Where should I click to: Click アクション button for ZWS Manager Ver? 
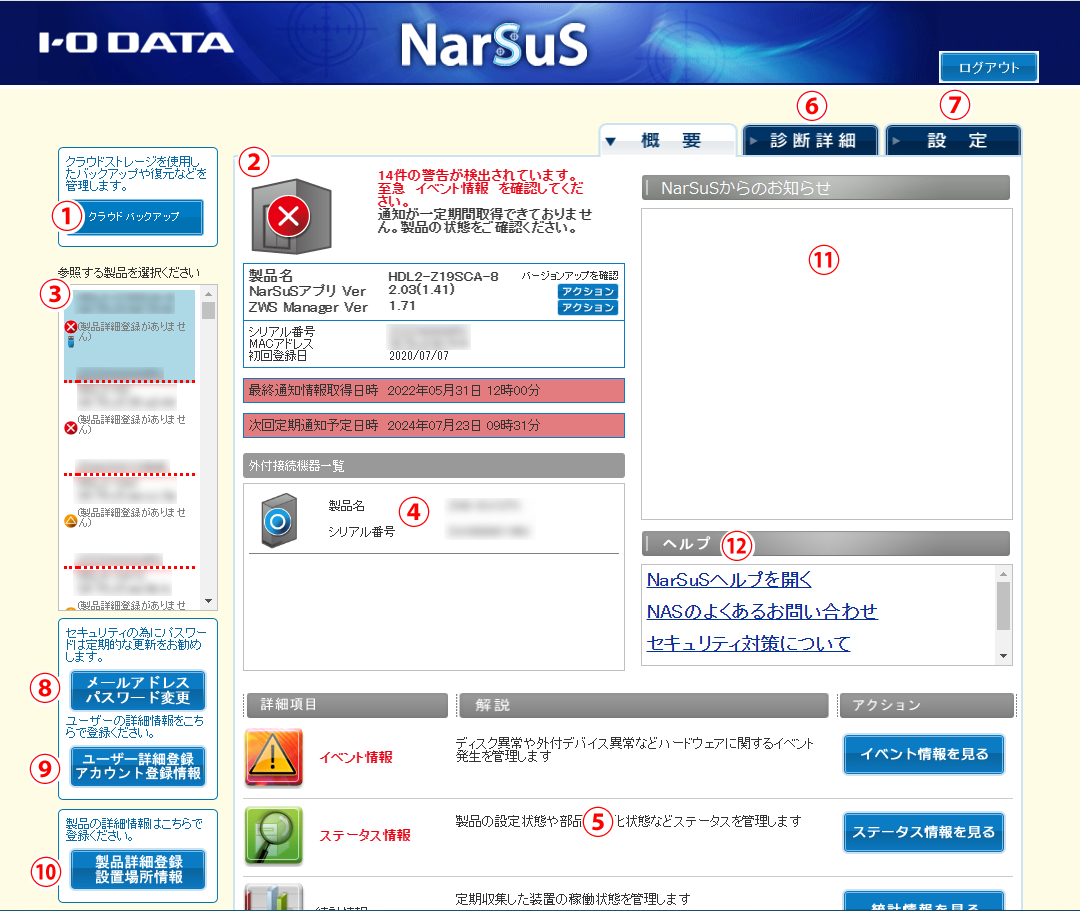pos(588,307)
